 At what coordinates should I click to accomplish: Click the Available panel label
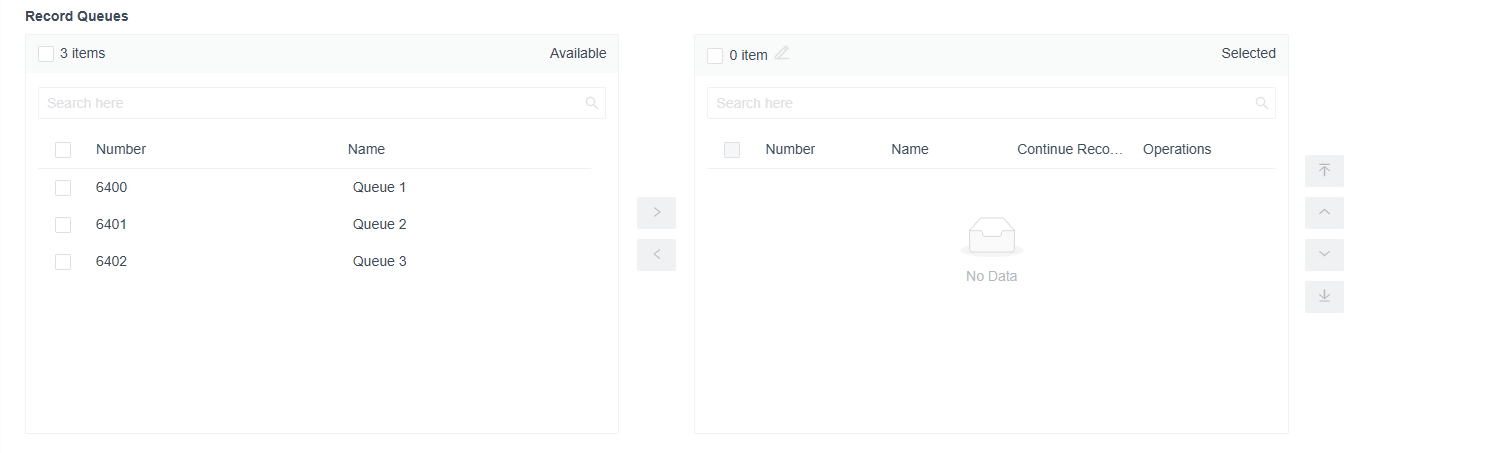pos(578,53)
